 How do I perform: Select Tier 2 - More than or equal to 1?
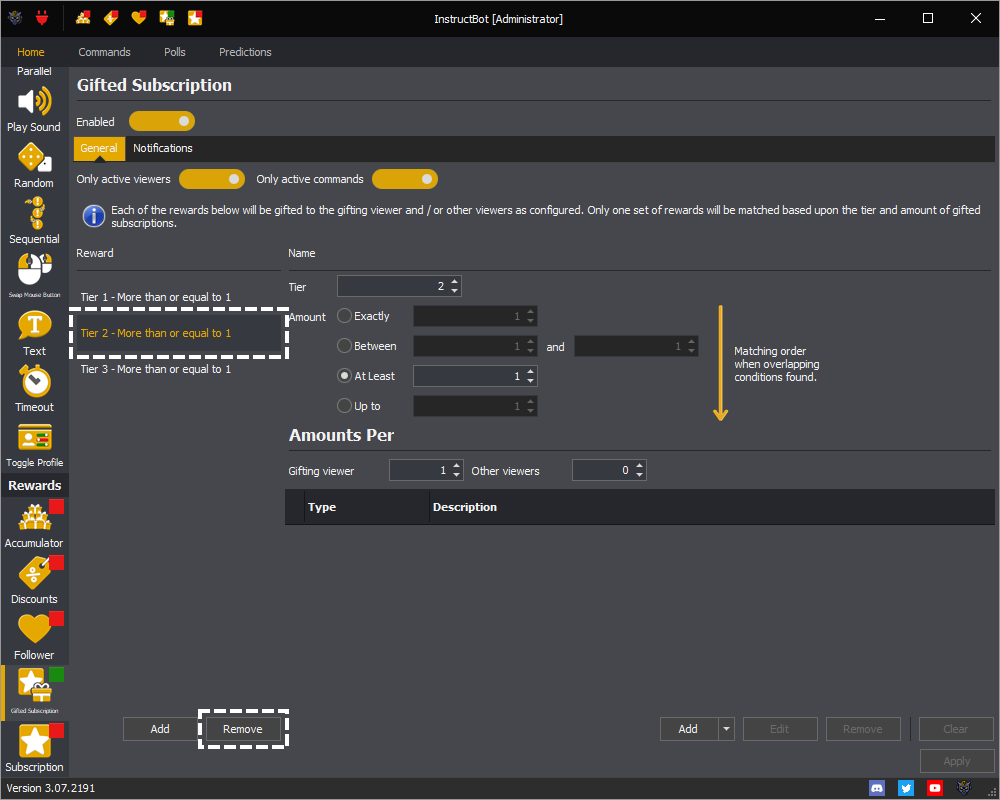pyautogui.click(x=179, y=333)
